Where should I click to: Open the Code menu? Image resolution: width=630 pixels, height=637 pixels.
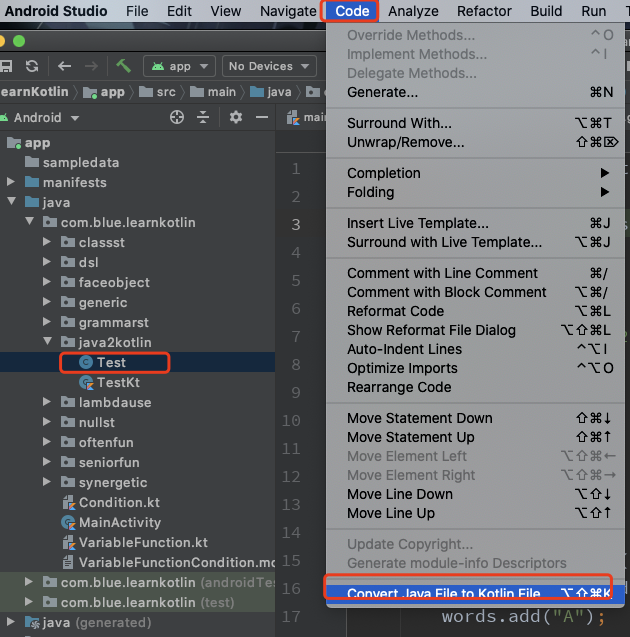[352, 11]
